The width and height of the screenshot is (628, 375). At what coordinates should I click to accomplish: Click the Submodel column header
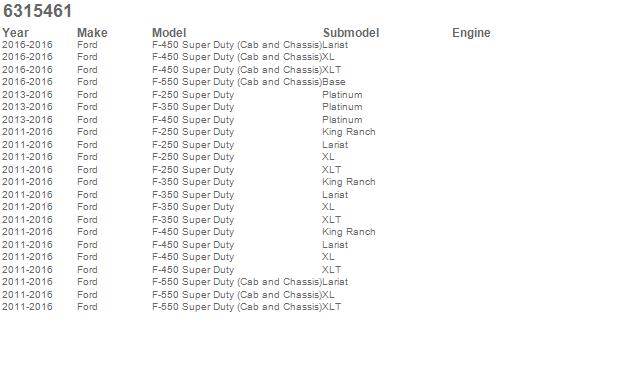(351, 33)
